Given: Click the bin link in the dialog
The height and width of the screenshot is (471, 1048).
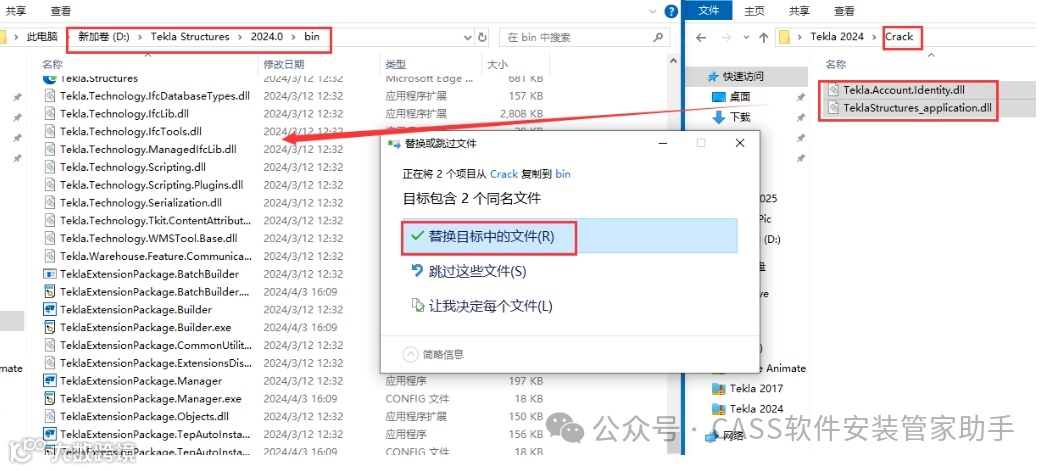Looking at the screenshot, I should (563, 174).
